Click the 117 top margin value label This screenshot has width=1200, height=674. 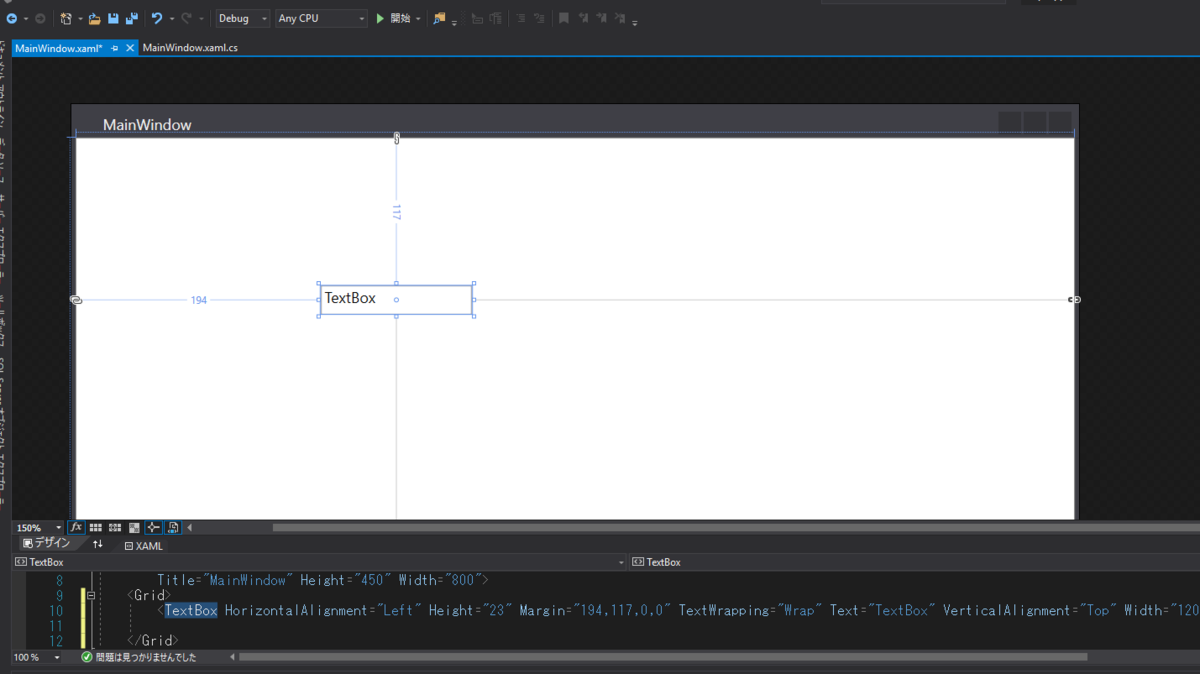(396, 212)
